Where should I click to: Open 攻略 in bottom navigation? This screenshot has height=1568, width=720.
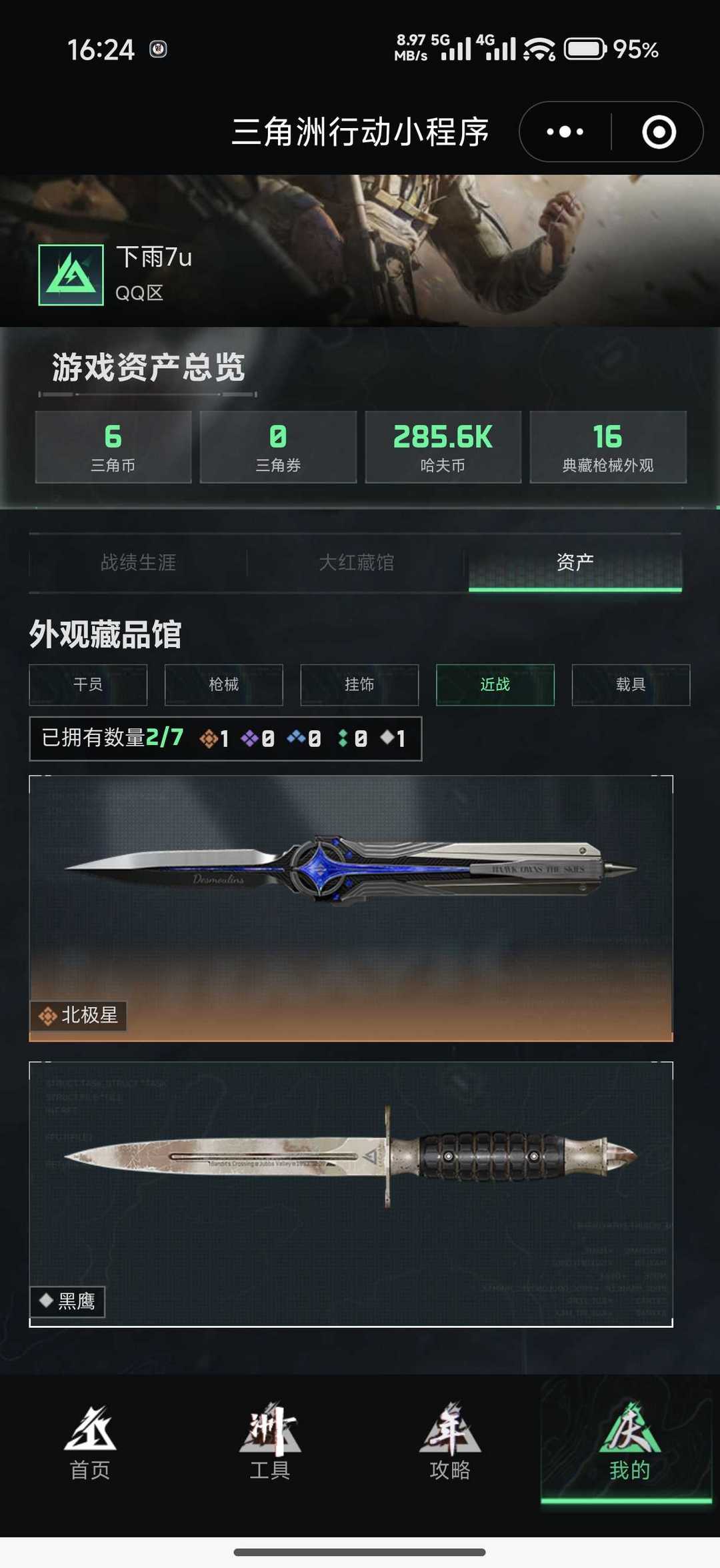tap(450, 1443)
